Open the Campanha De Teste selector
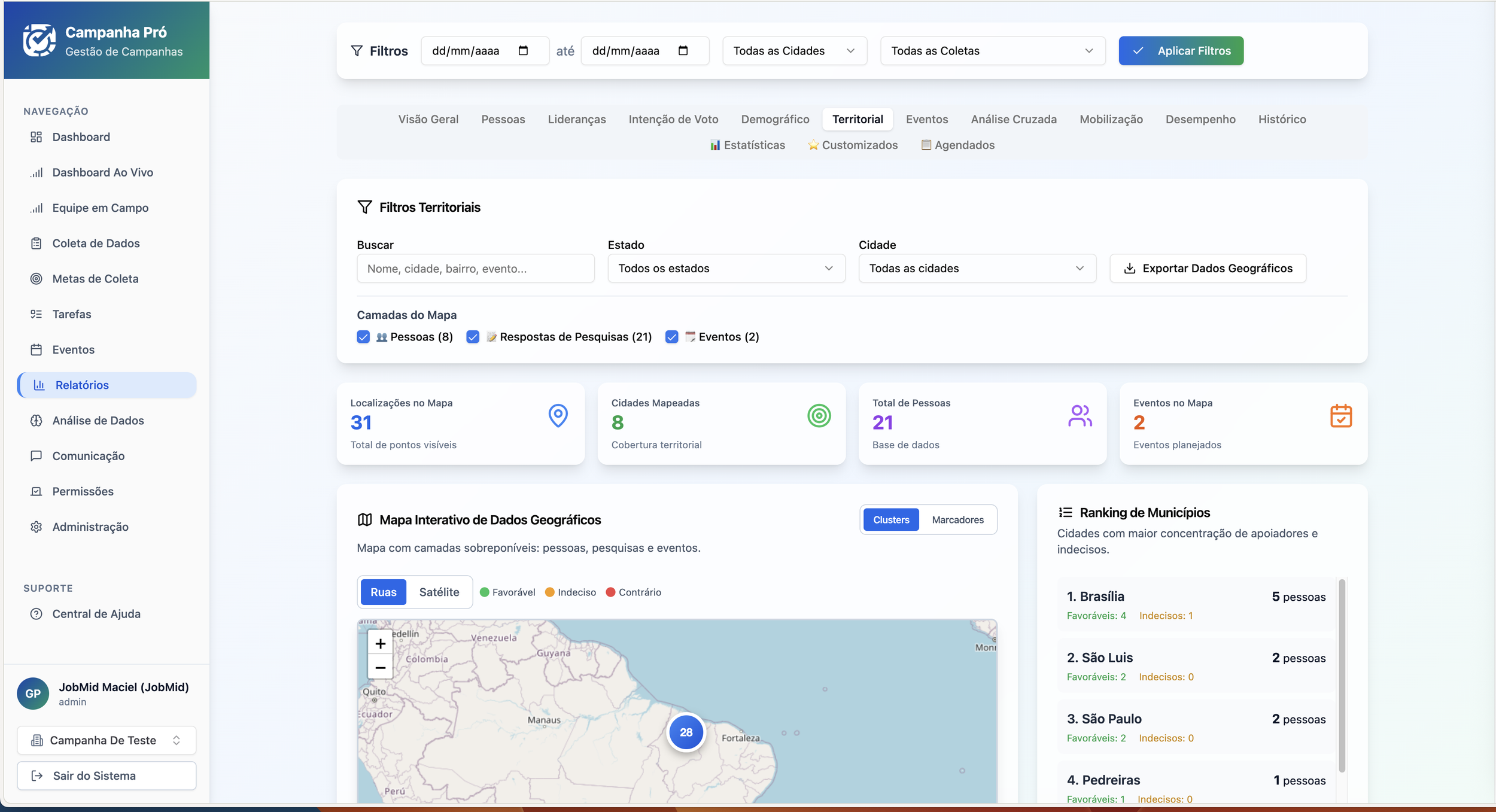Screen dimensions: 1496x812 click(x=107, y=741)
